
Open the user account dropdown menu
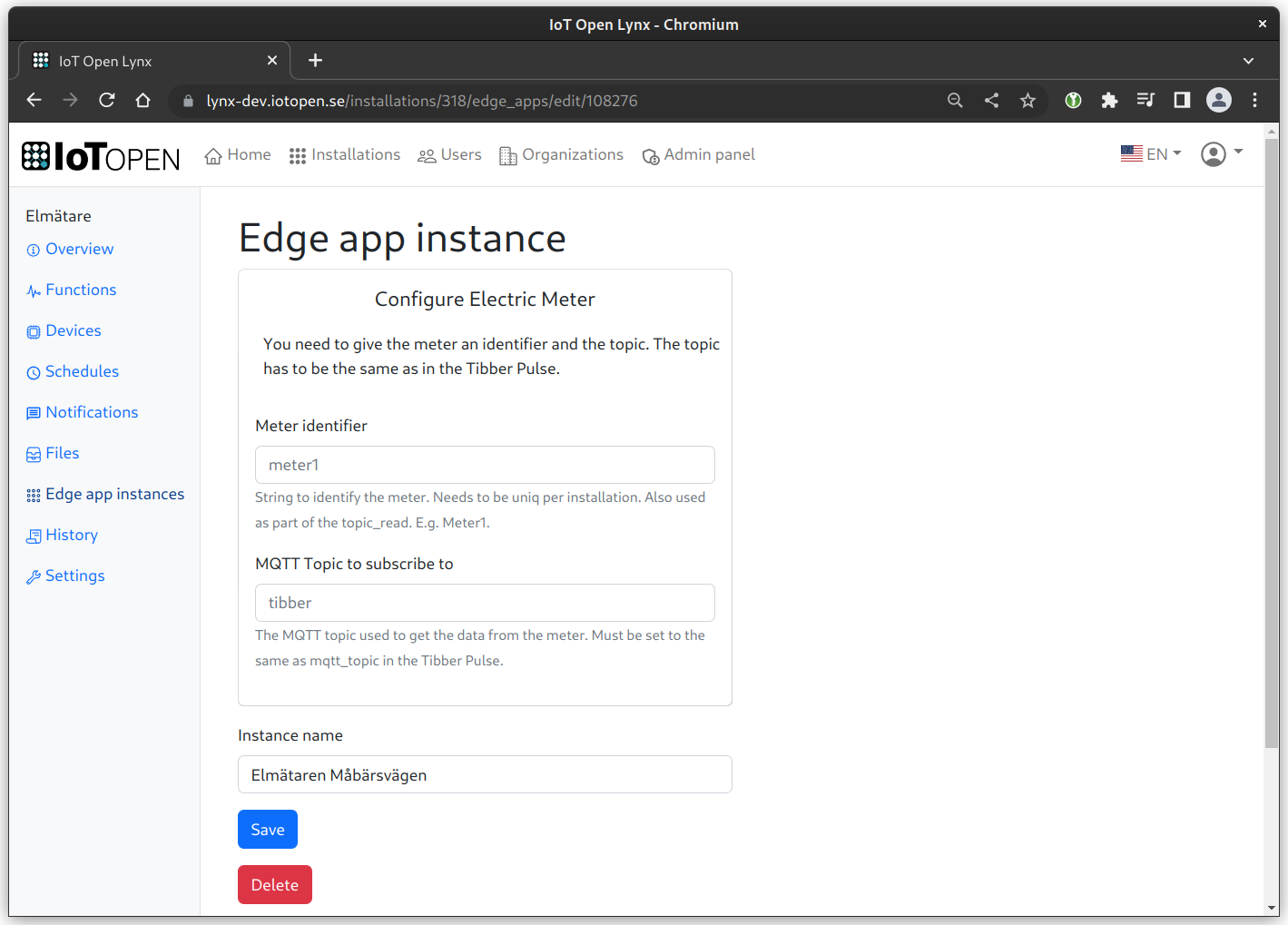1221,153
